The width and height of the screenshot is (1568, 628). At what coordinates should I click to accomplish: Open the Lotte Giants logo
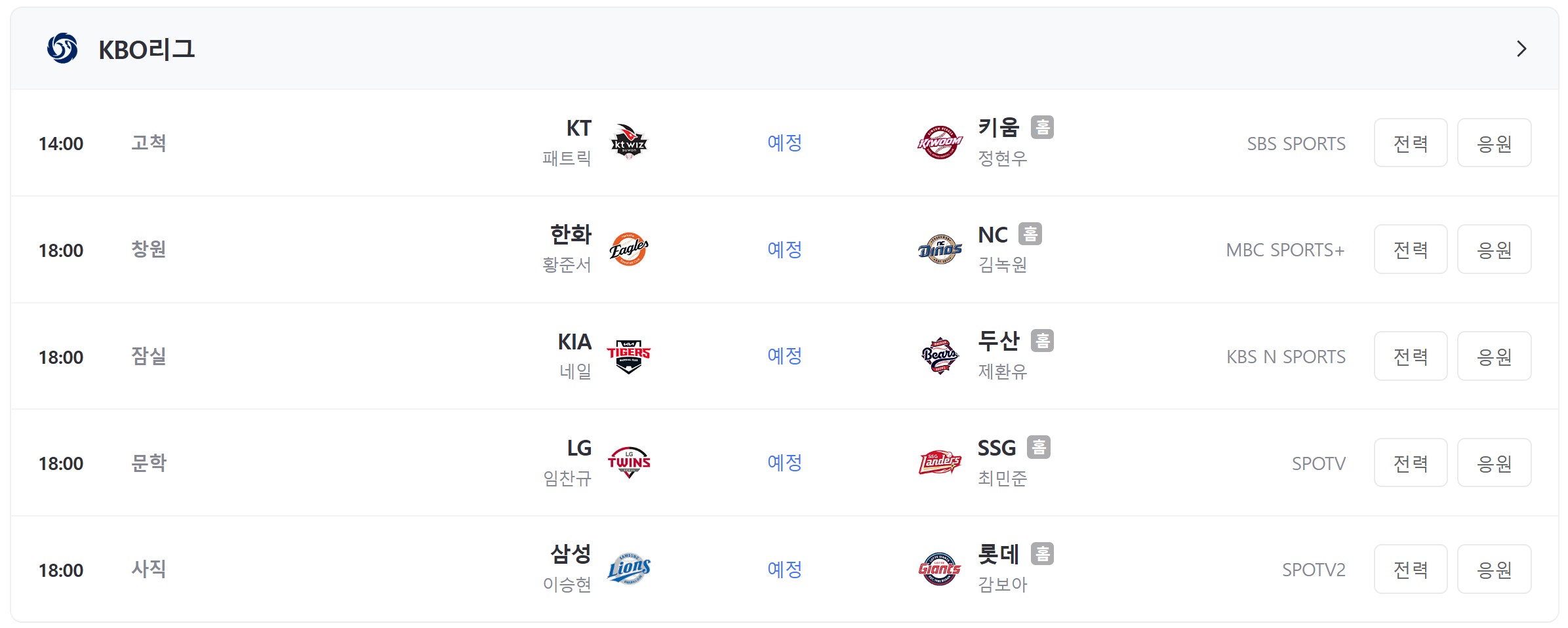[940, 569]
